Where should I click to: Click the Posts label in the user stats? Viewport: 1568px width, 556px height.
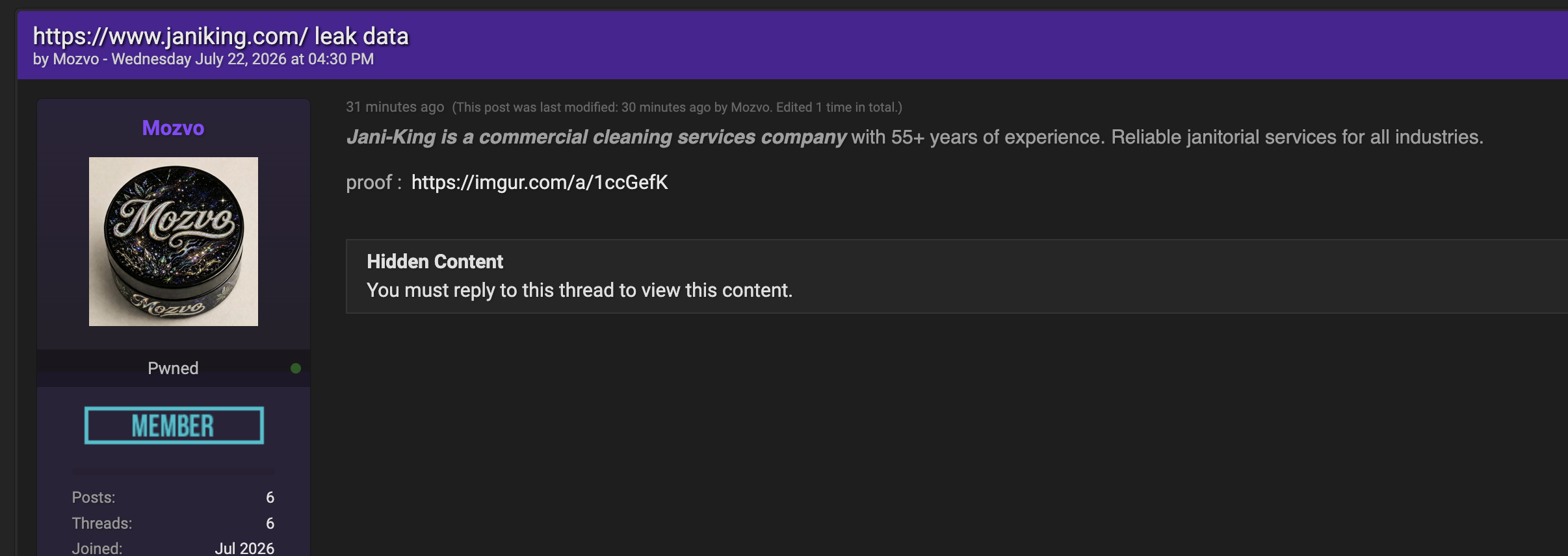pos(94,498)
